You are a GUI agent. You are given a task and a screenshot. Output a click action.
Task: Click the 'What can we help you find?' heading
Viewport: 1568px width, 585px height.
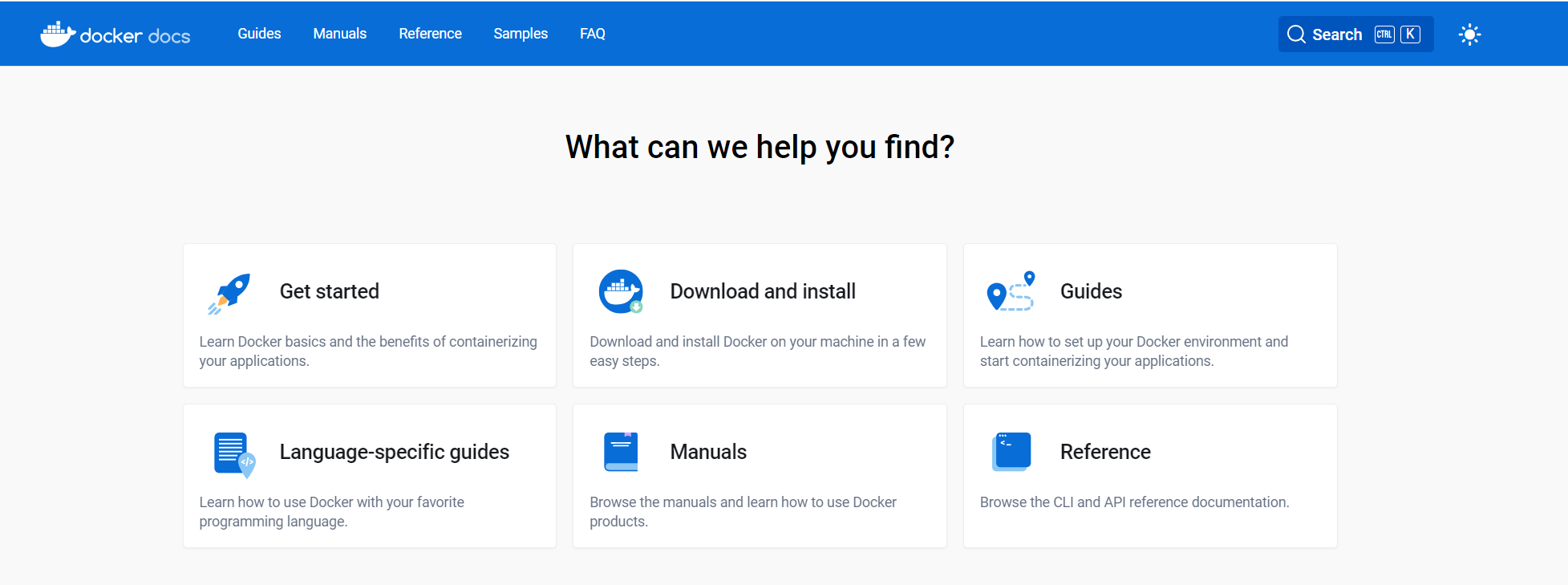[x=760, y=147]
